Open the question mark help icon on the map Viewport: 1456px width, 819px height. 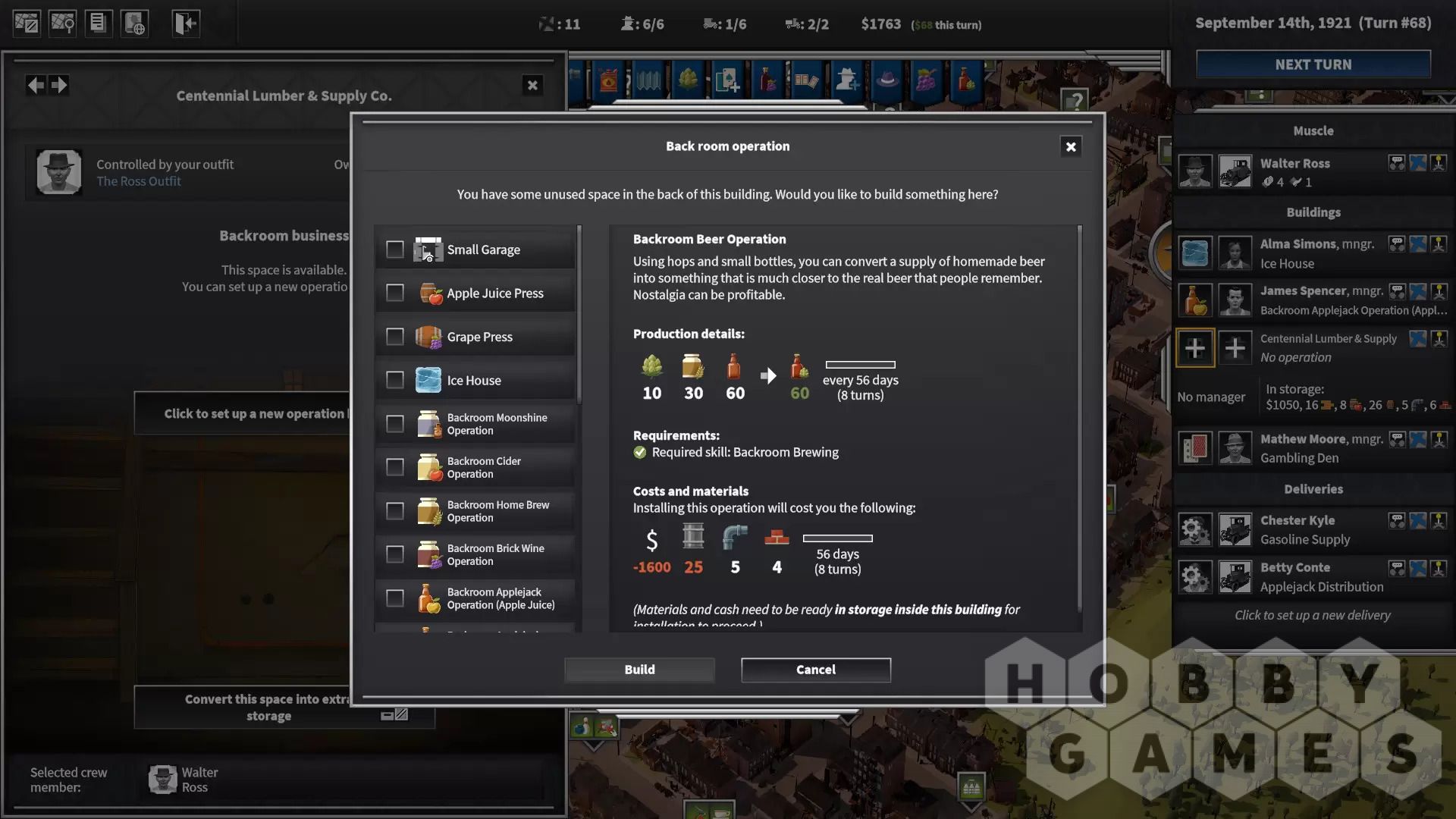click(1075, 100)
